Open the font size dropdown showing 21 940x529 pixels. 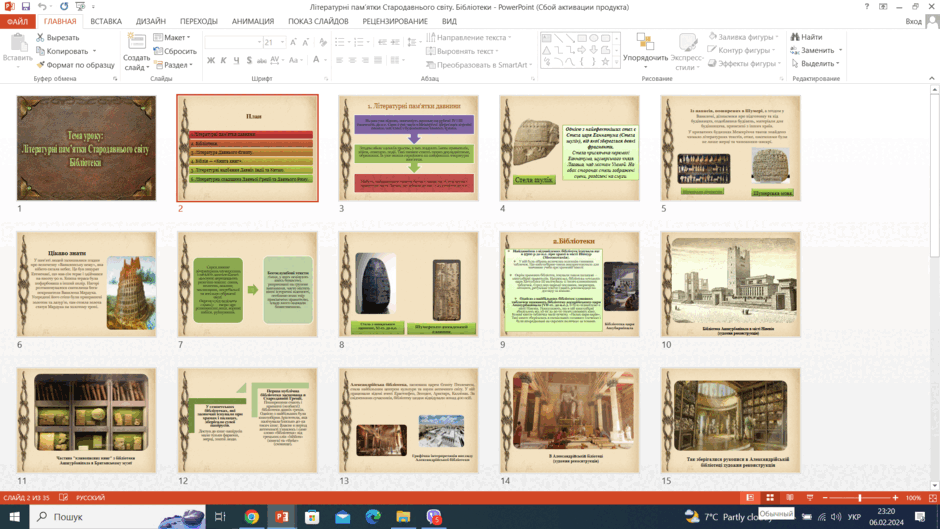click(x=282, y=42)
